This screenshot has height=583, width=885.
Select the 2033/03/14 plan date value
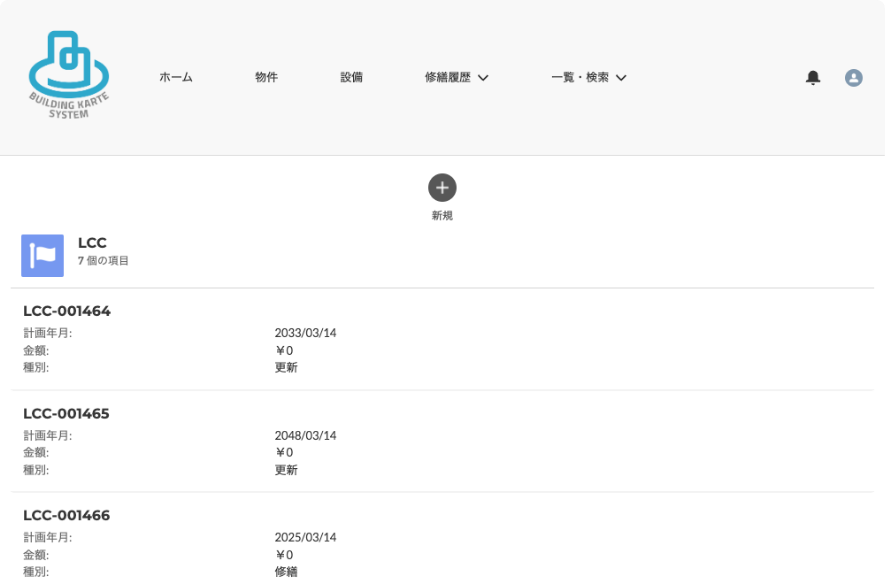point(305,333)
